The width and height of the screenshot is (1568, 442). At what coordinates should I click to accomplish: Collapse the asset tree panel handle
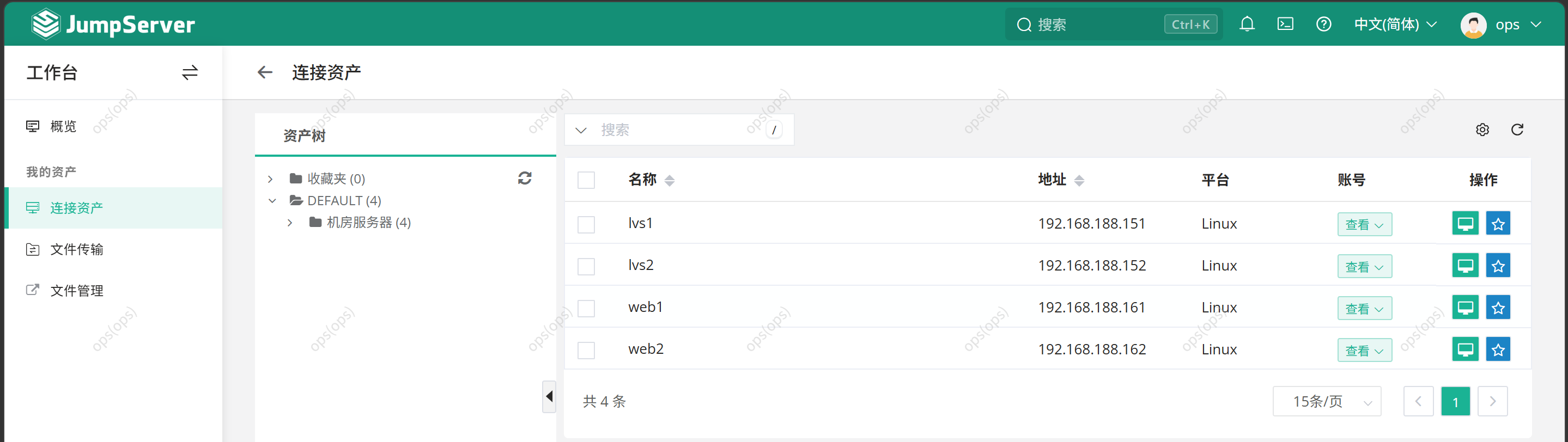(x=549, y=396)
